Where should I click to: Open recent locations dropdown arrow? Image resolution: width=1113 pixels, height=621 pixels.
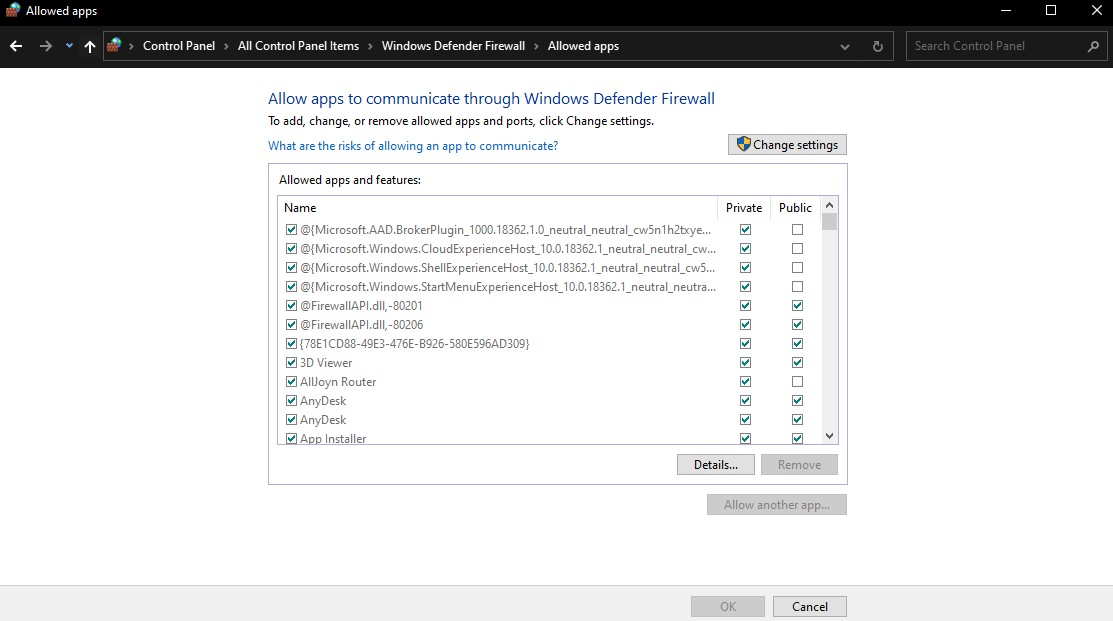click(69, 46)
